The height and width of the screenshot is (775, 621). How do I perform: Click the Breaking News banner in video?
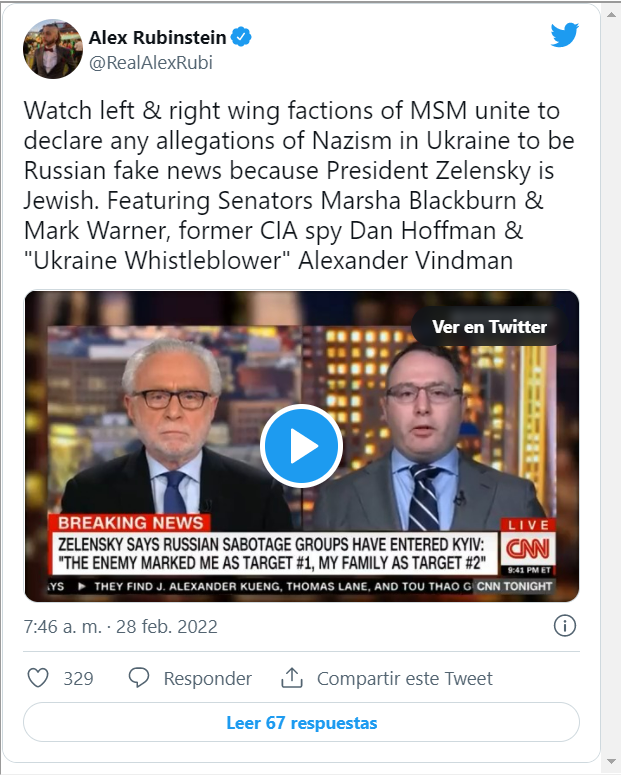(131, 523)
